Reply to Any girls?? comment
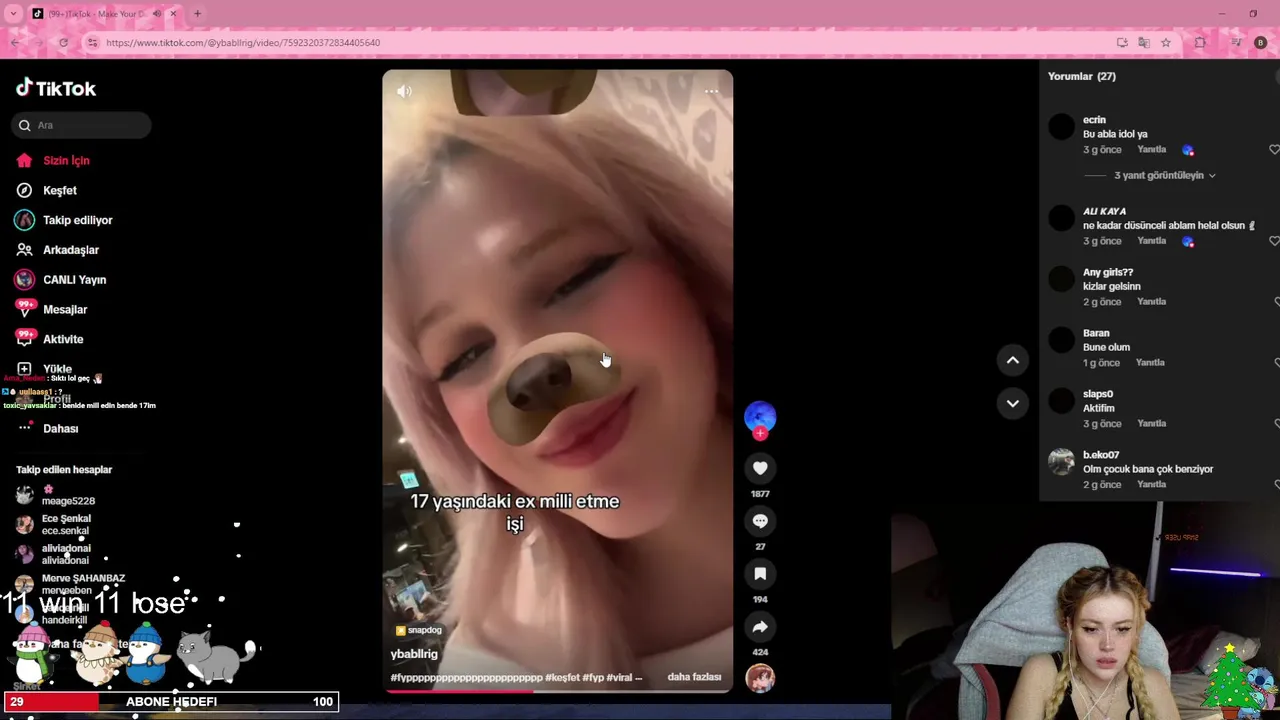Image resolution: width=1280 pixels, height=720 pixels. click(1151, 302)
